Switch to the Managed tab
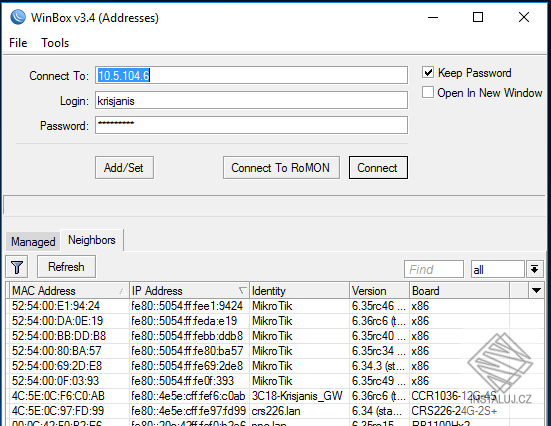The width and height of the screenshot is (551, 426). pyautogui.click(x=33, y=242)
